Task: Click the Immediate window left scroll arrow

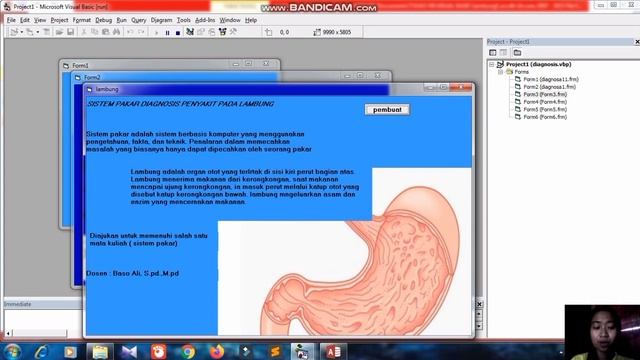Action: (8, 333)
